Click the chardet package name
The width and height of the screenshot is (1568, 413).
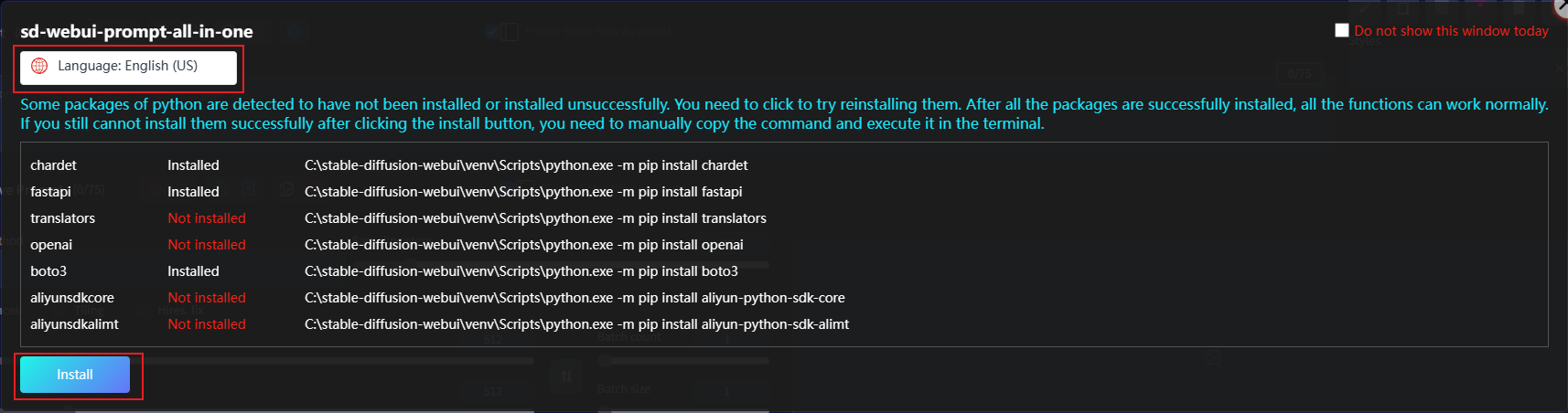53,165
